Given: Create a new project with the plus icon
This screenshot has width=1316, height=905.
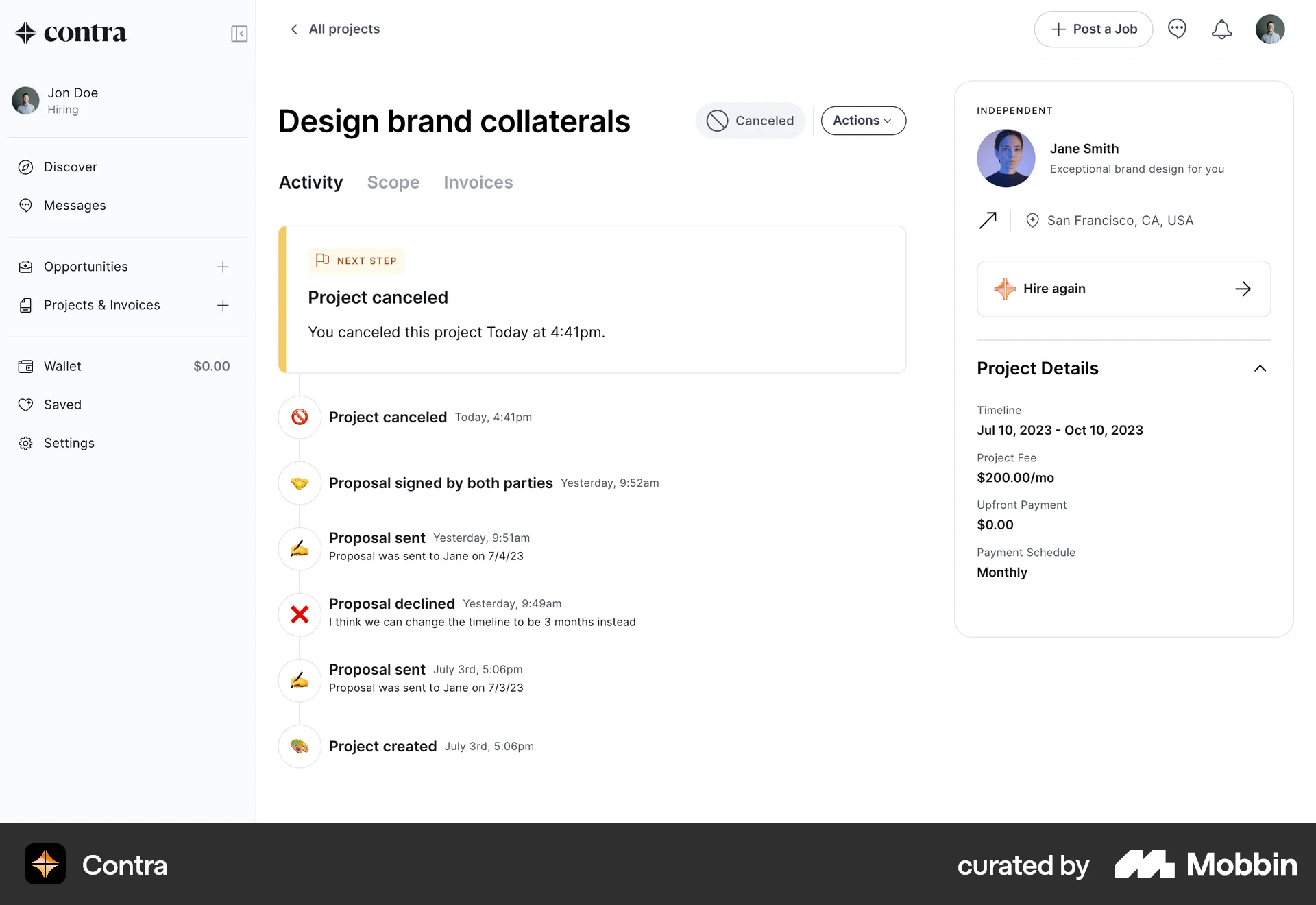Looking at the screenshot, I should pos(223,305).
